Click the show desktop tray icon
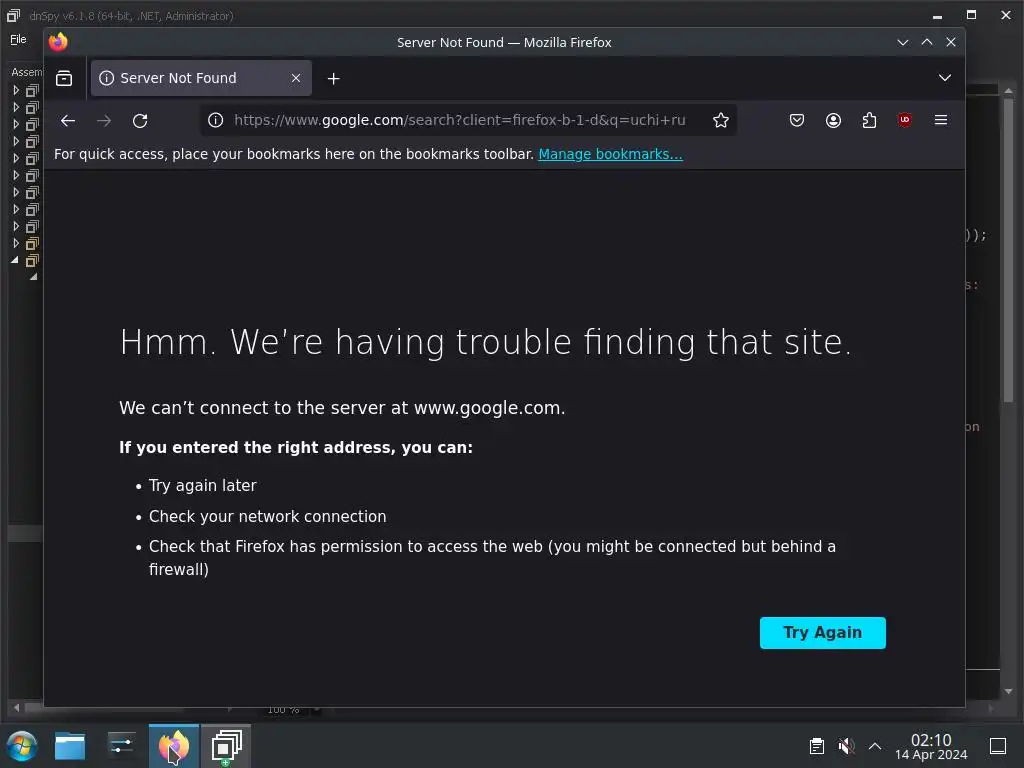This screenshot has width=1024, height=768. point(998,746)
